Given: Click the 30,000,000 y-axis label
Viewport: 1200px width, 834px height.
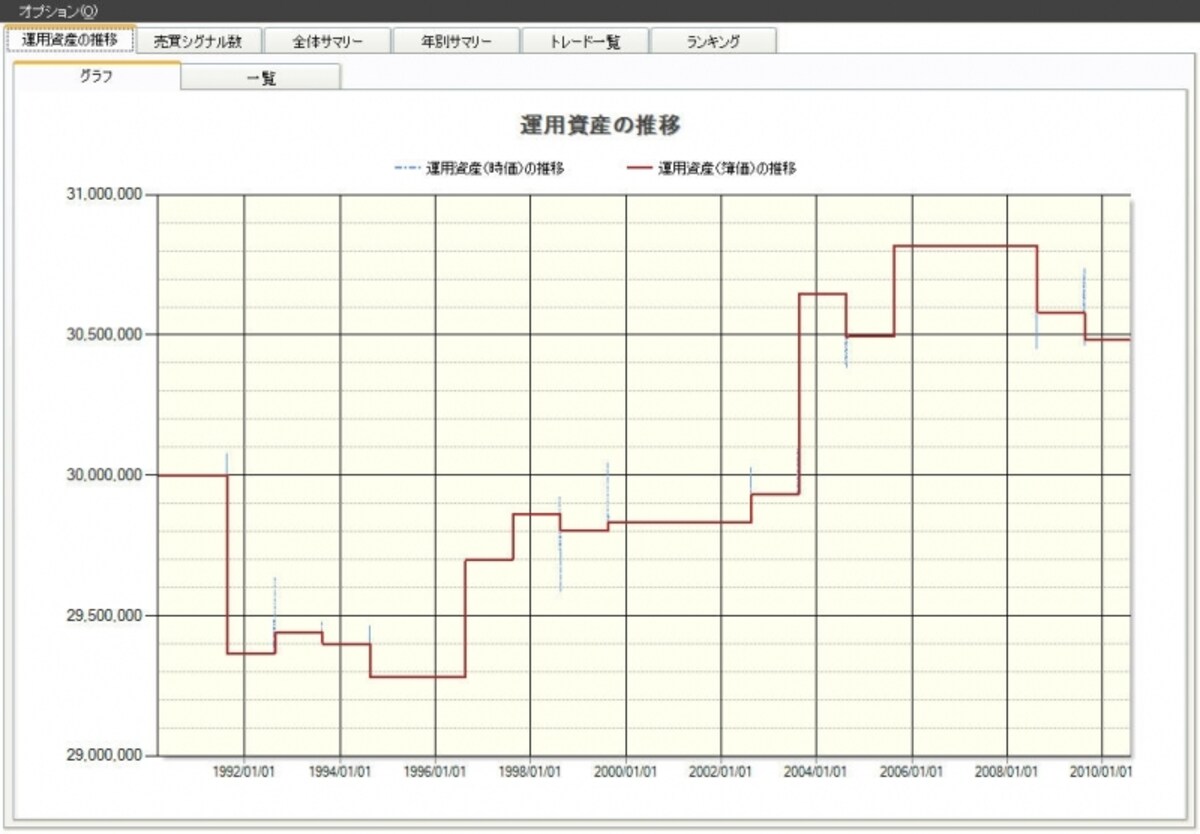Looking at the screenshot, I should tap(106, 474).
